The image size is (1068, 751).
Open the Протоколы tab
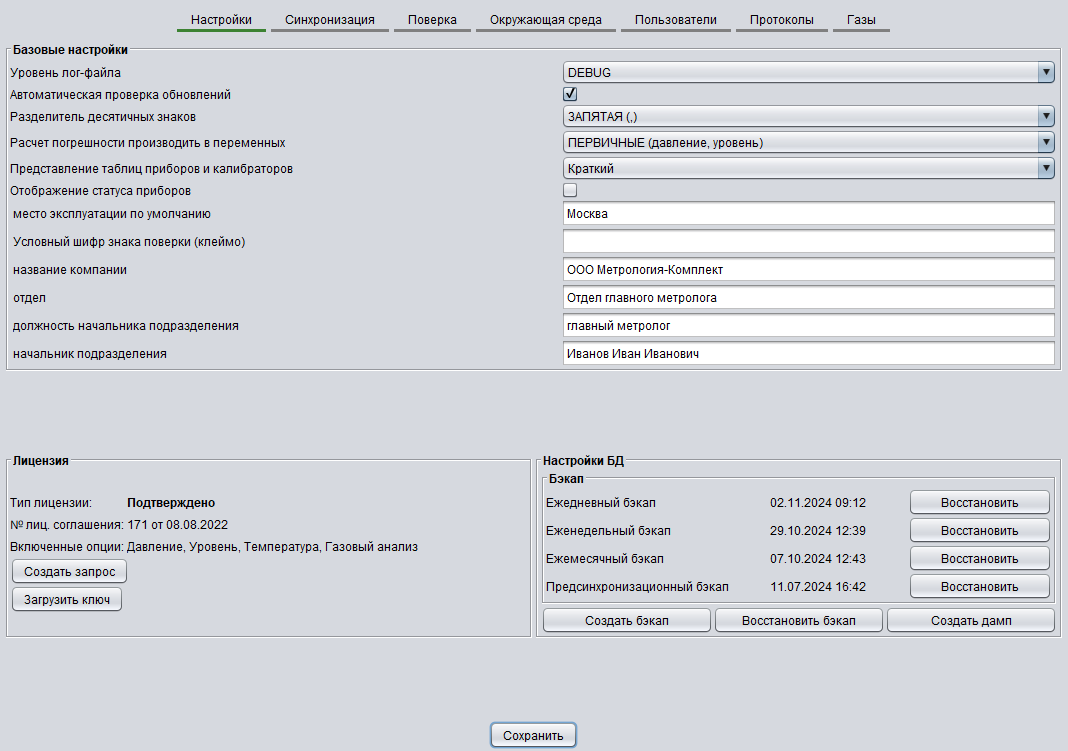(x=781, y=20)
